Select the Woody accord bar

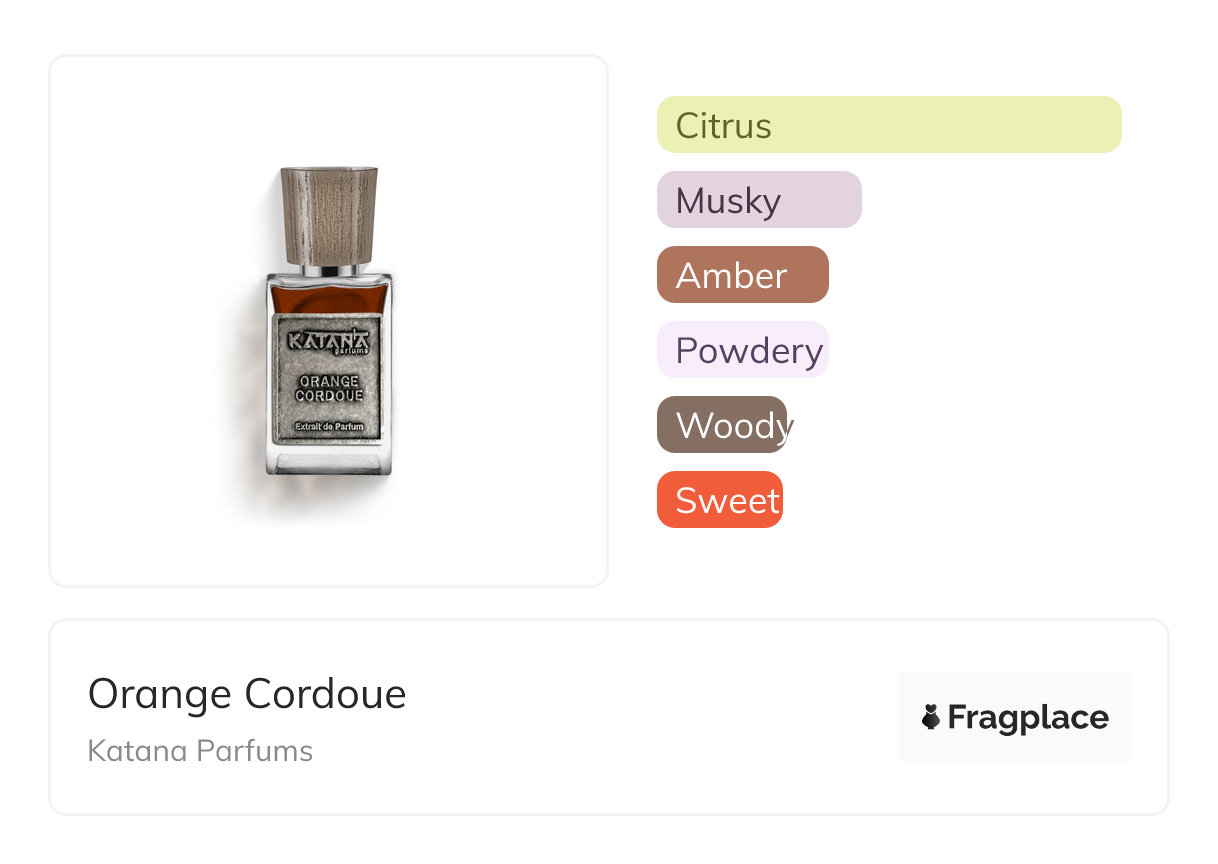722,425
